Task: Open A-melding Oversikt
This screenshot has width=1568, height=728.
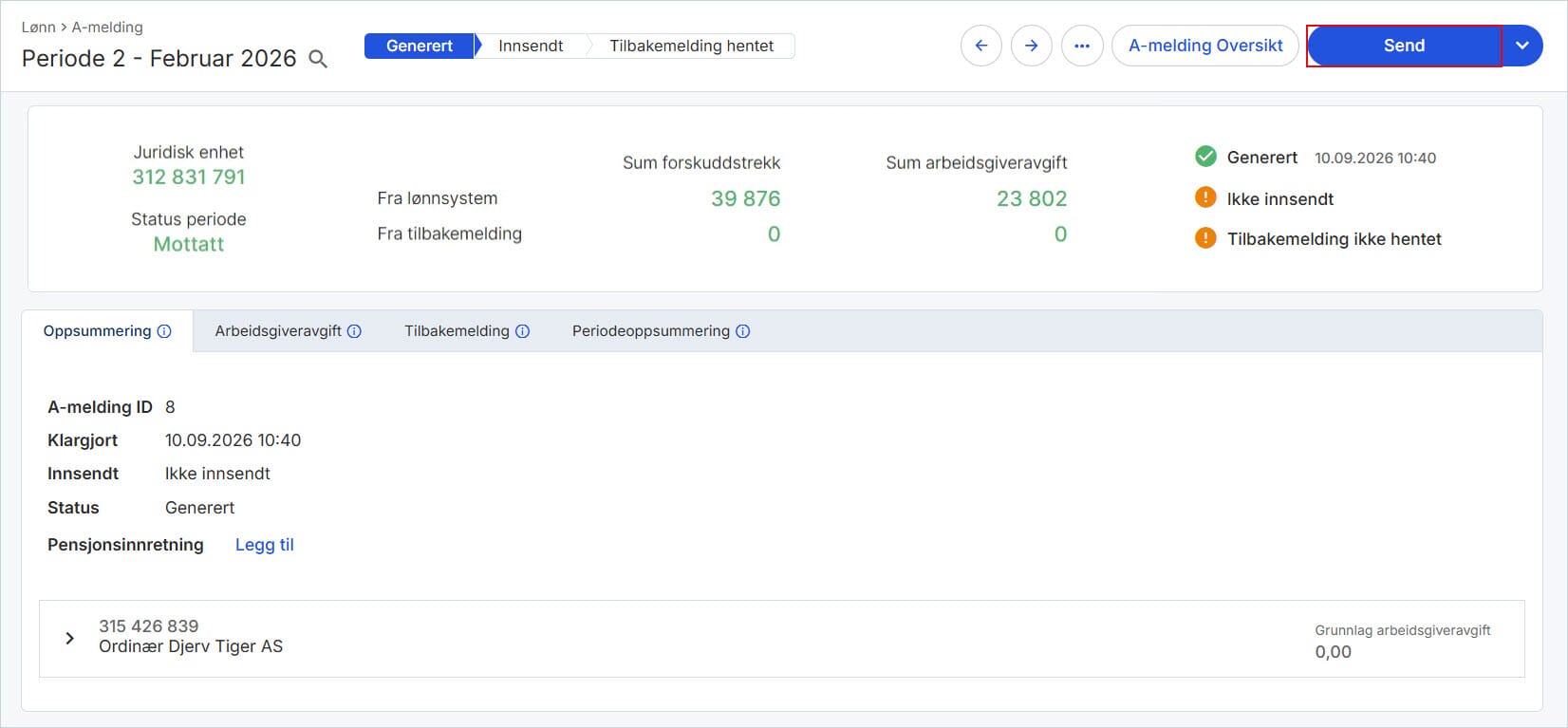Action: pyautogui.click(x=1205, y=46)
